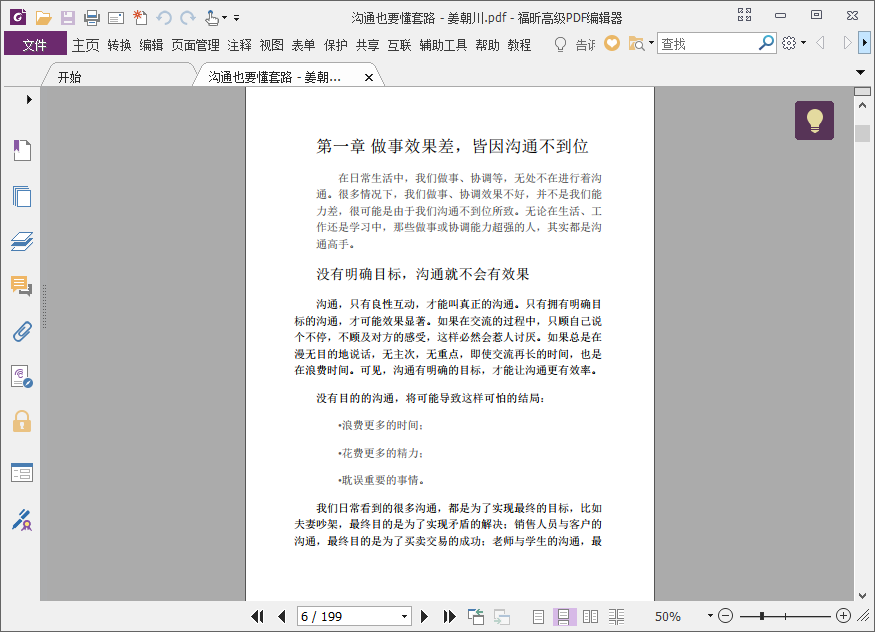Redo the last action
The height and width of the screenshot is (632, 875).
click(x=188, y=18)
